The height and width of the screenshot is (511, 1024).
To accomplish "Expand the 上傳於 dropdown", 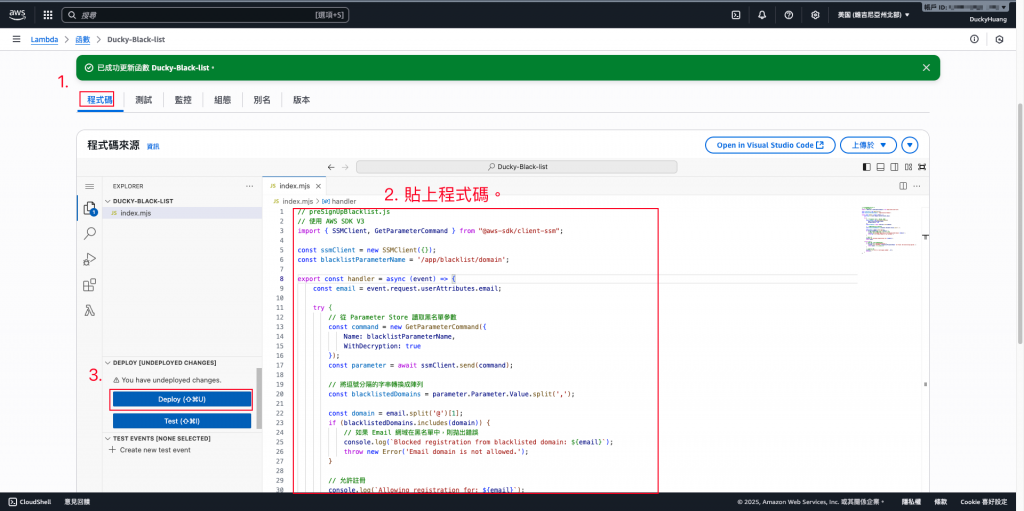I will coord(869,145).
